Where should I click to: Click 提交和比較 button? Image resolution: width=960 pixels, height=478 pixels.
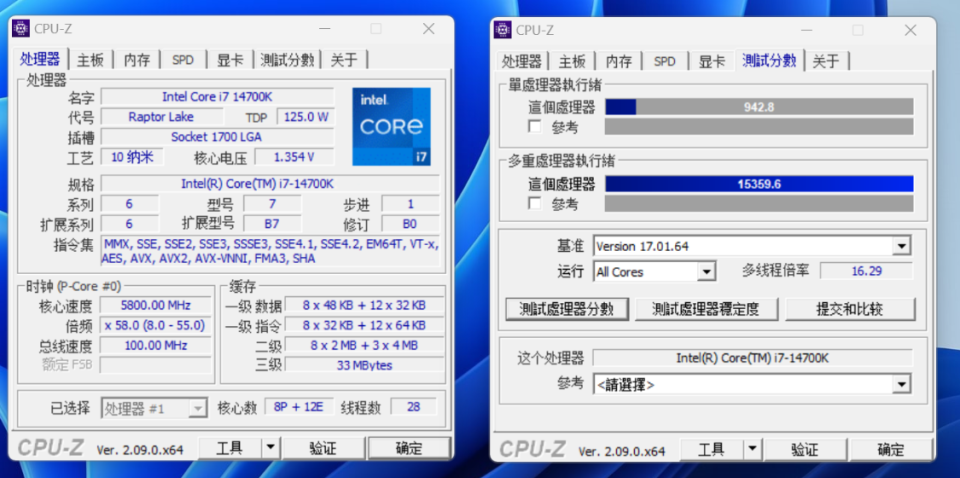click(x=850, y=309)
